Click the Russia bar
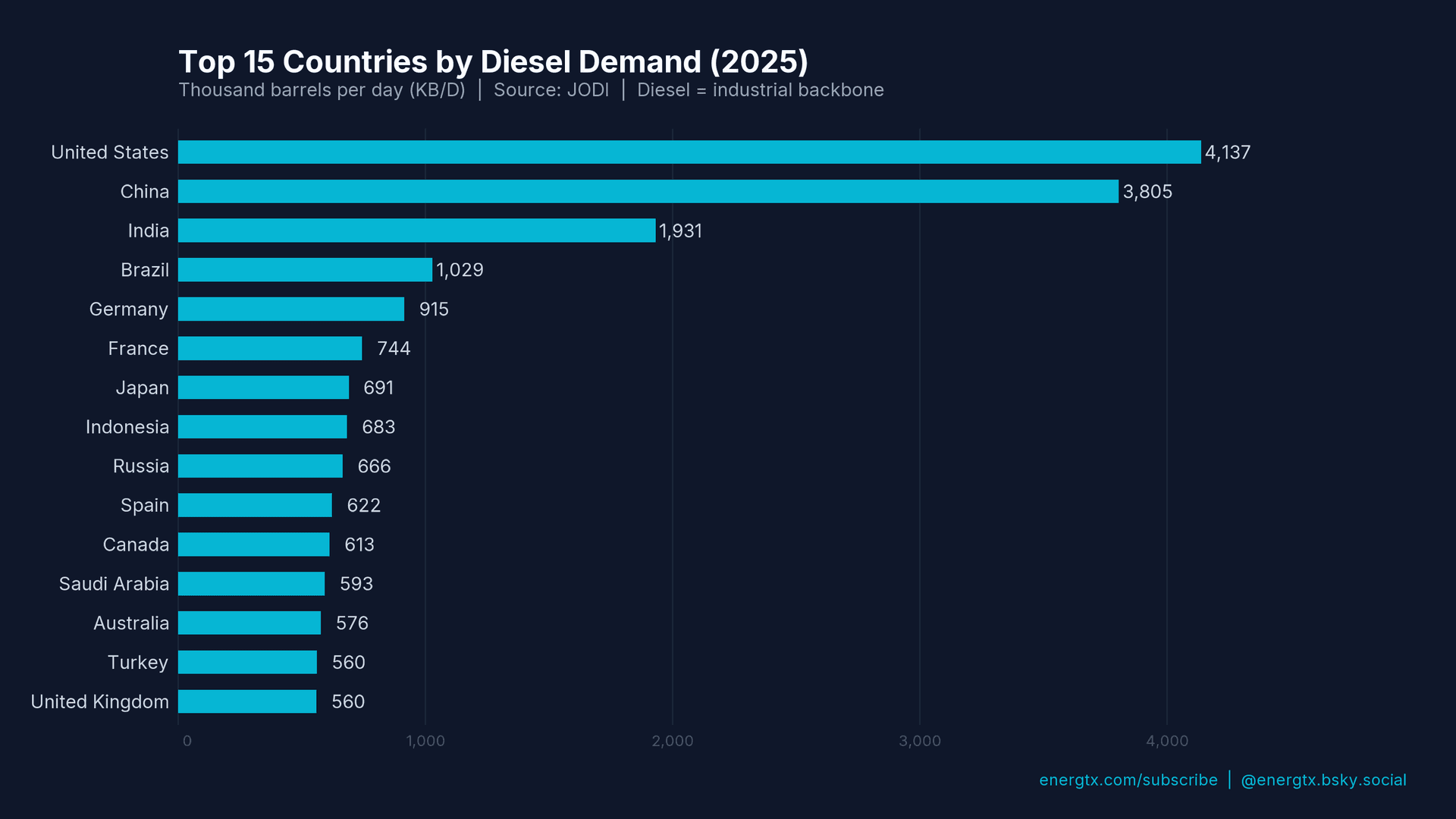Viewport: 1456px width, 819px height. tap(260, 466)
